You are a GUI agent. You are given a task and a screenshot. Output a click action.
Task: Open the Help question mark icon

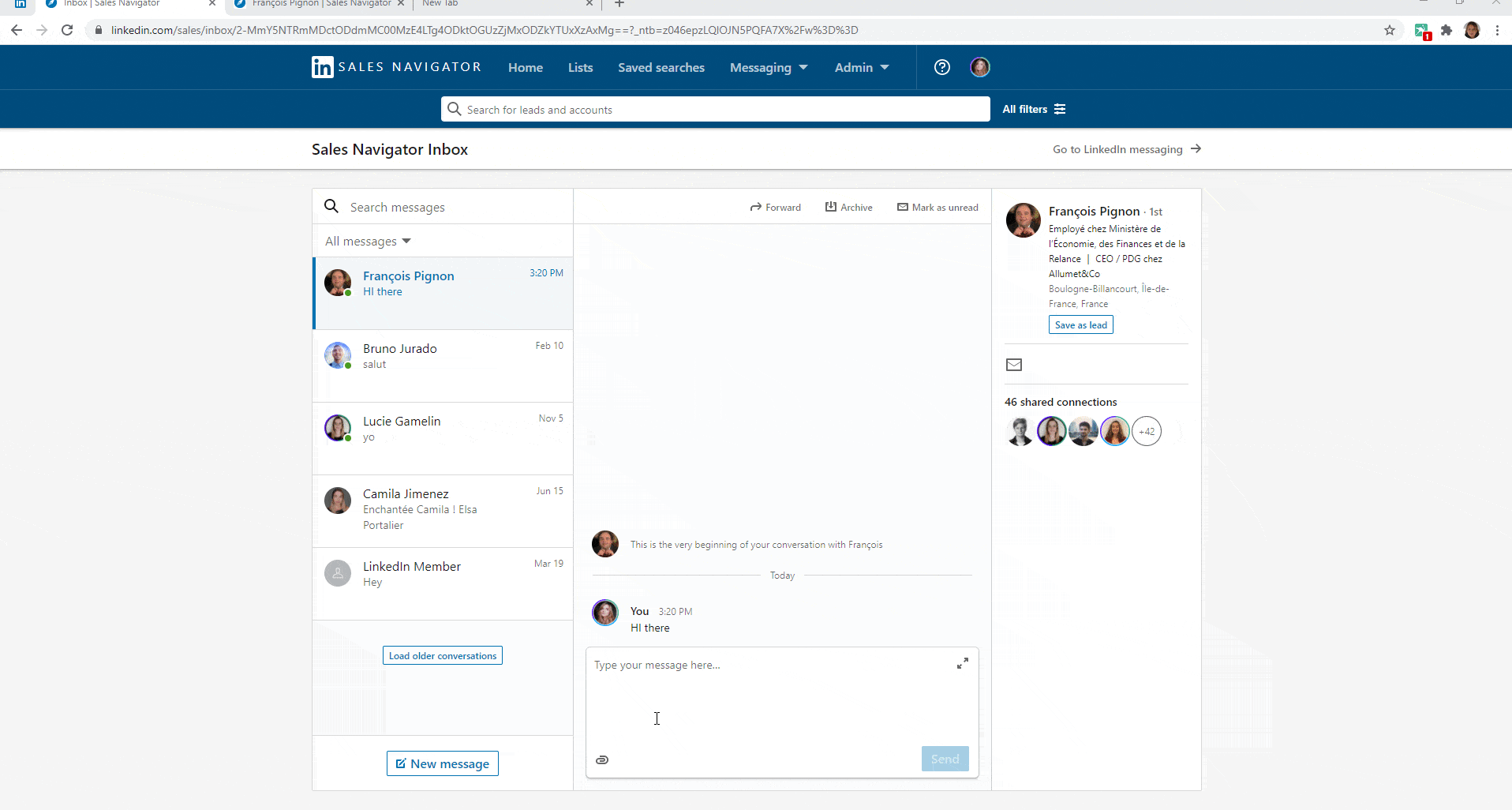(942, 67)
